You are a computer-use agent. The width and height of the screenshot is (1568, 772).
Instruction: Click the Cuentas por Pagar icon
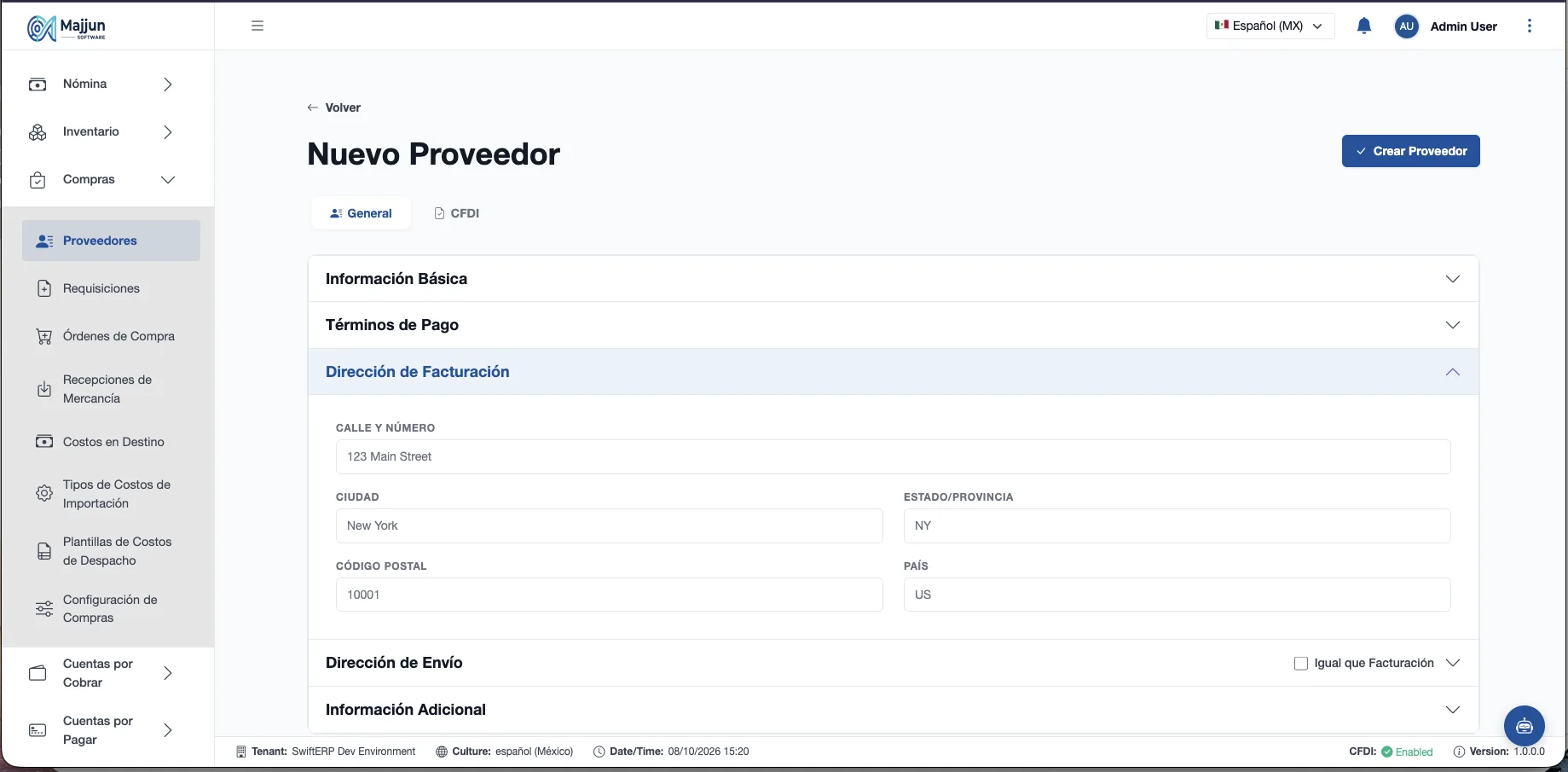tap(38, 730)
